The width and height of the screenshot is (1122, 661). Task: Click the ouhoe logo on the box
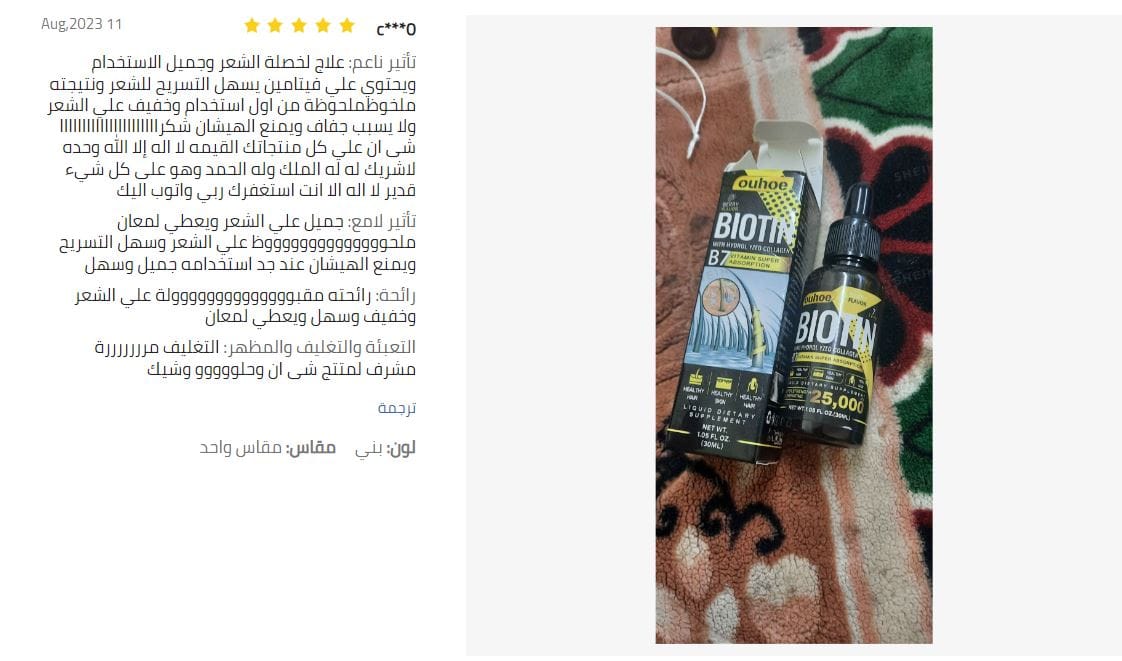click(762, 184)
